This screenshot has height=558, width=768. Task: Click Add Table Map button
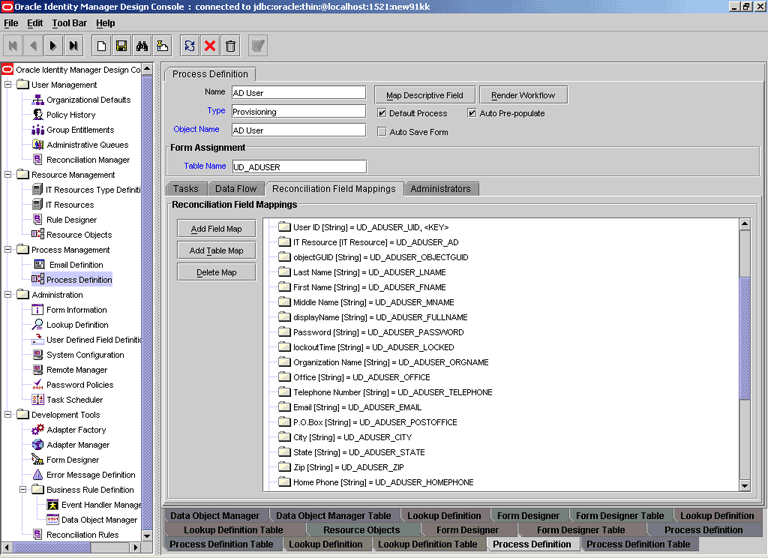point(216,250)
